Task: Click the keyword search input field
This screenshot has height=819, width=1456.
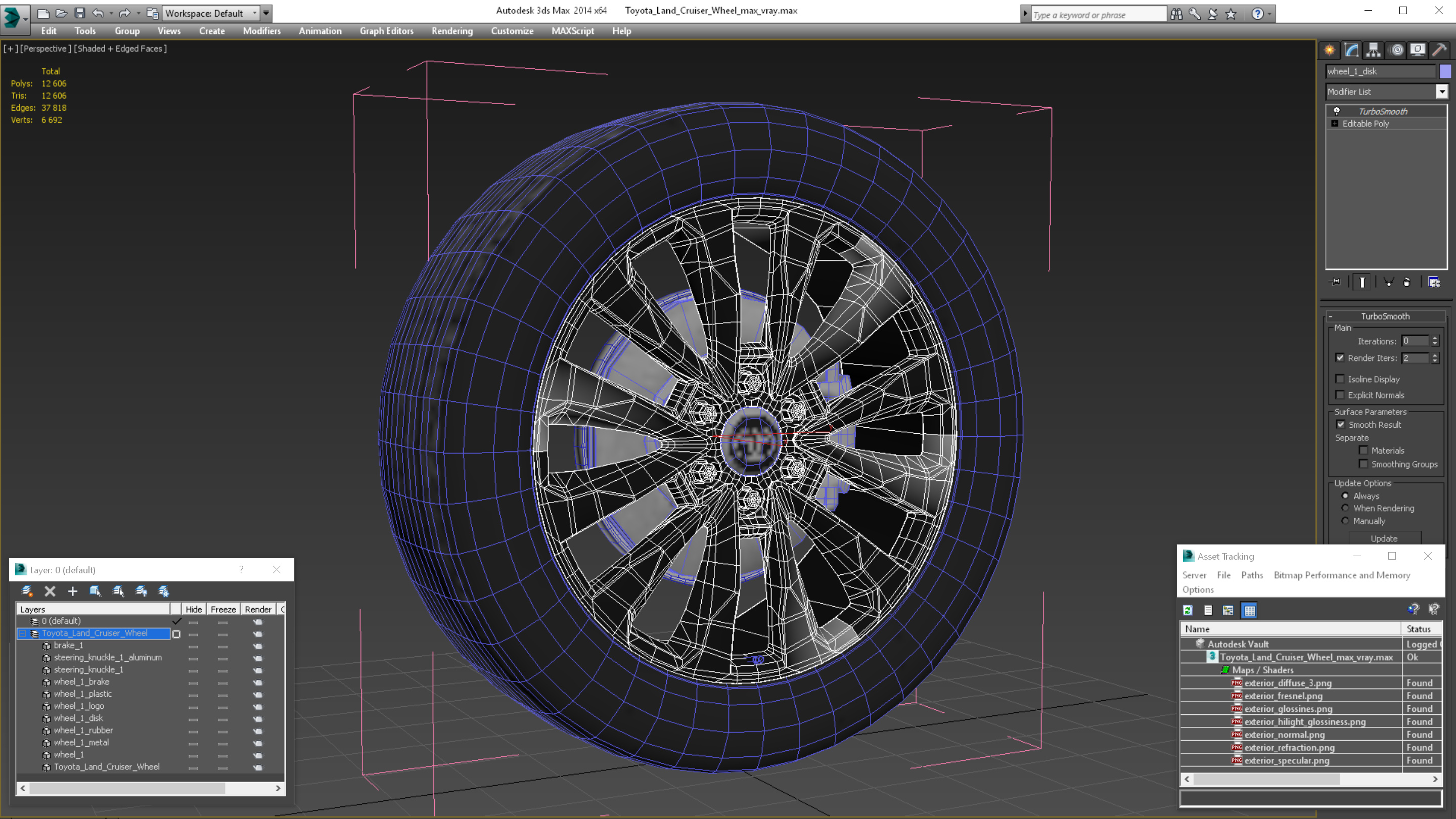Action: (x=1098, y=15)
